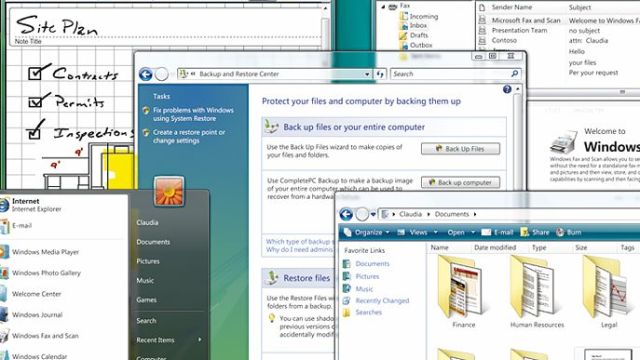
Task: Open Welcome Center from Start menu
Action: [x=36, y=294]
